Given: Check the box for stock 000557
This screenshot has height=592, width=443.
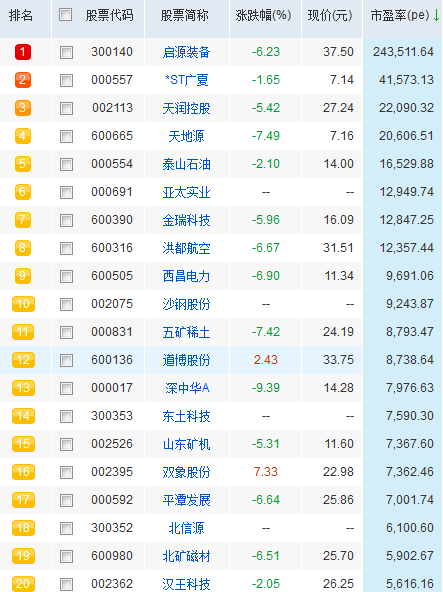Looking at the screenshot, I should (x=66, y=80).
